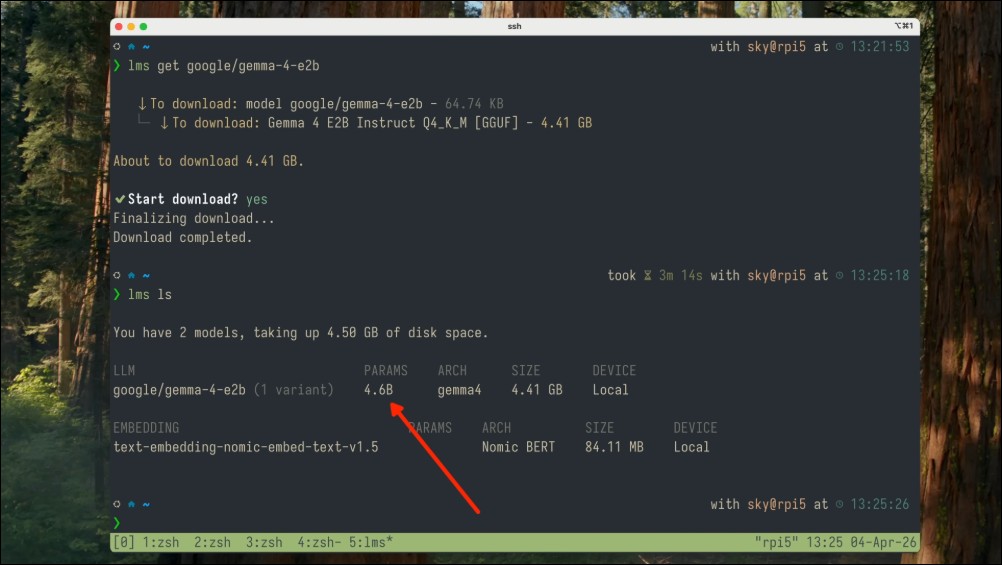Click the clock icon beside 13:25:26
The image size is (1002, 565).
pyautogui.click(x=839, y=504)
